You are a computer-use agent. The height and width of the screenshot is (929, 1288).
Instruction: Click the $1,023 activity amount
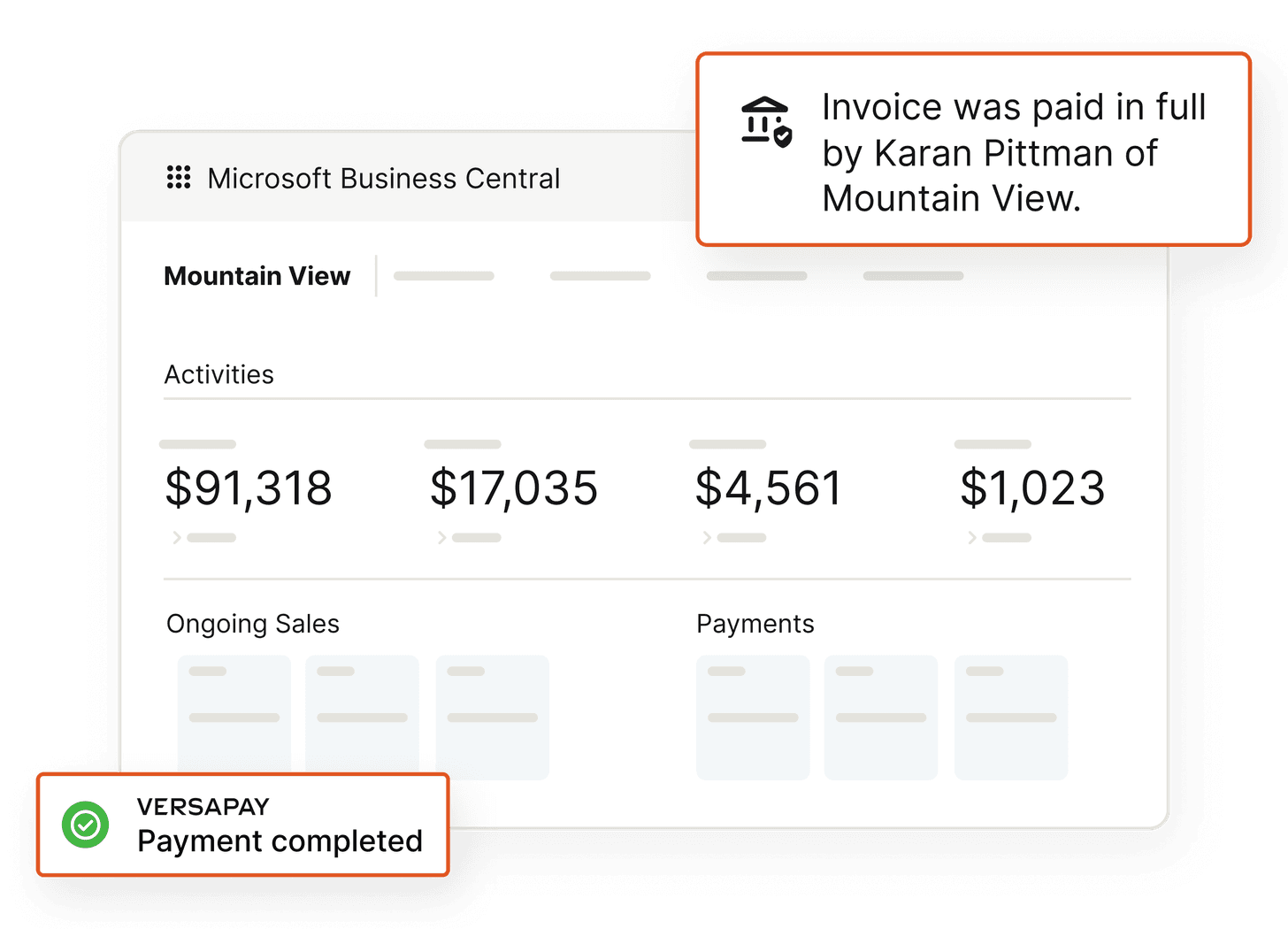[1033, 488]
